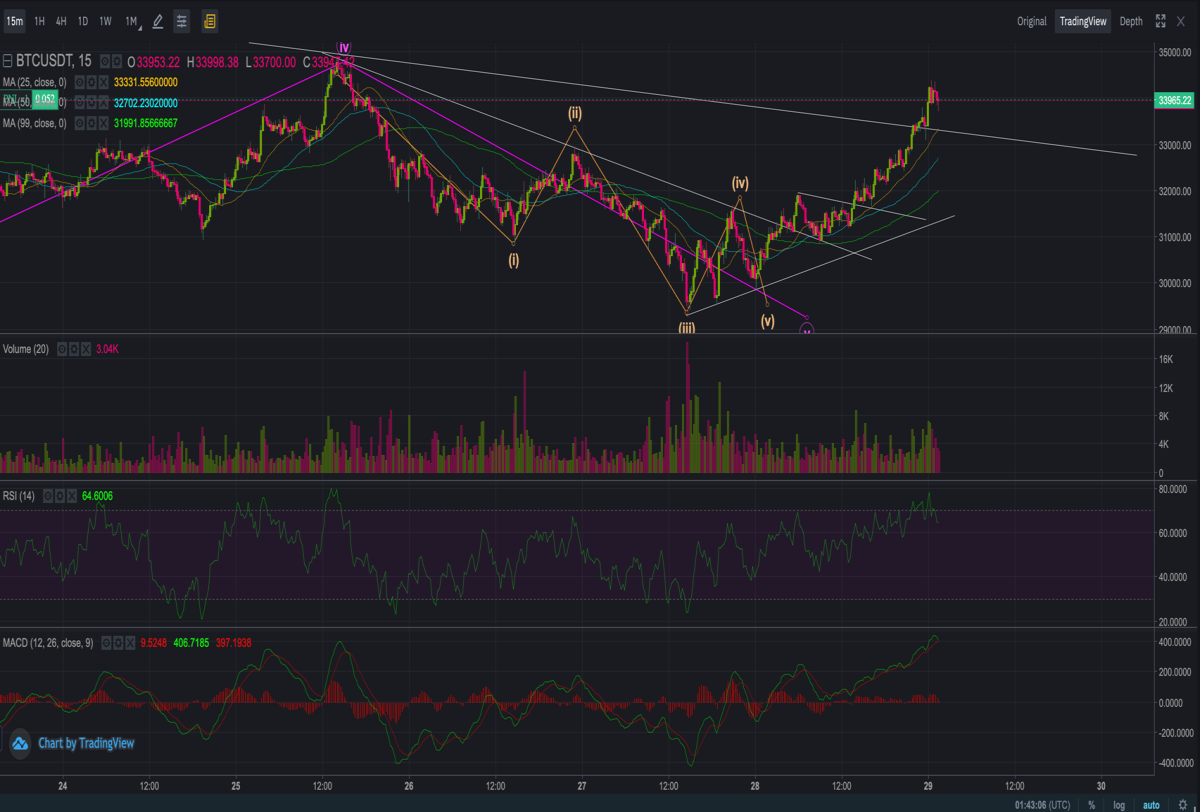This screenshot has height=812, width=1200.
Task: Hide the RSI (14) indicator
Action: tap(48, 495)
